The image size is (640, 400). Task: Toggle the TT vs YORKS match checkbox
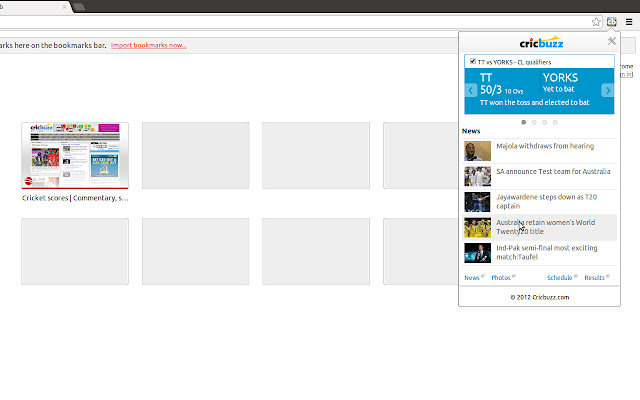473,61
